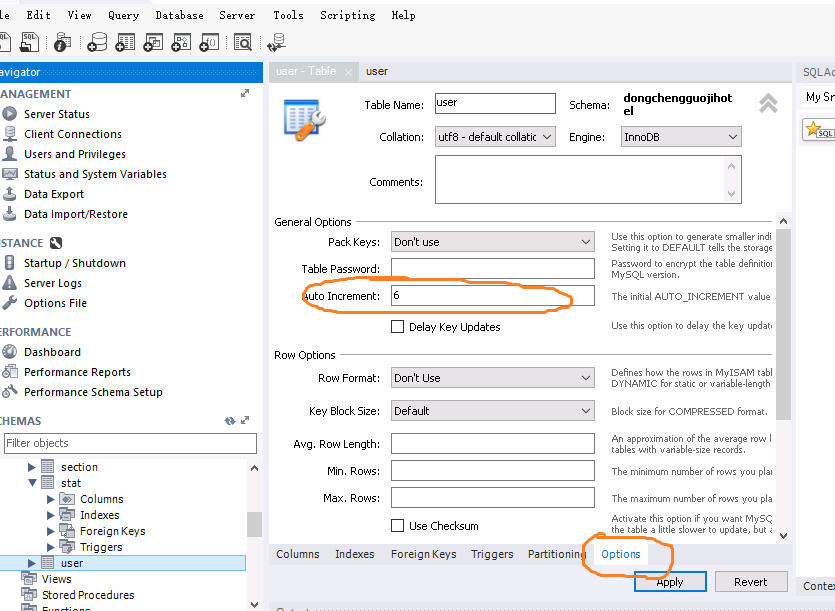Create a new stored procedure toolbar icon
The width and height of the screenshot is (835, 611).
(181, 42)
